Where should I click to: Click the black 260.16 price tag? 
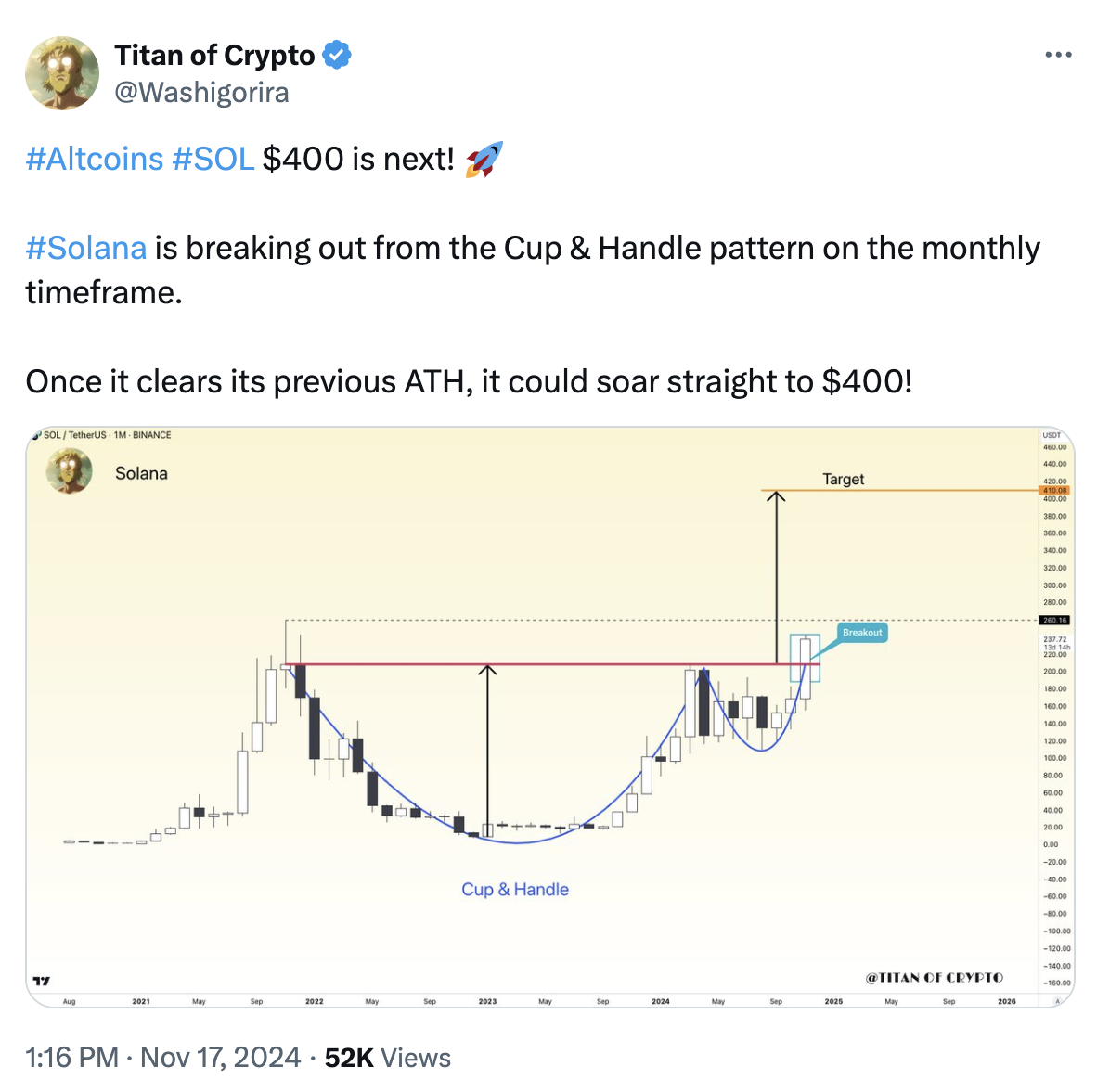(1055, 620)
